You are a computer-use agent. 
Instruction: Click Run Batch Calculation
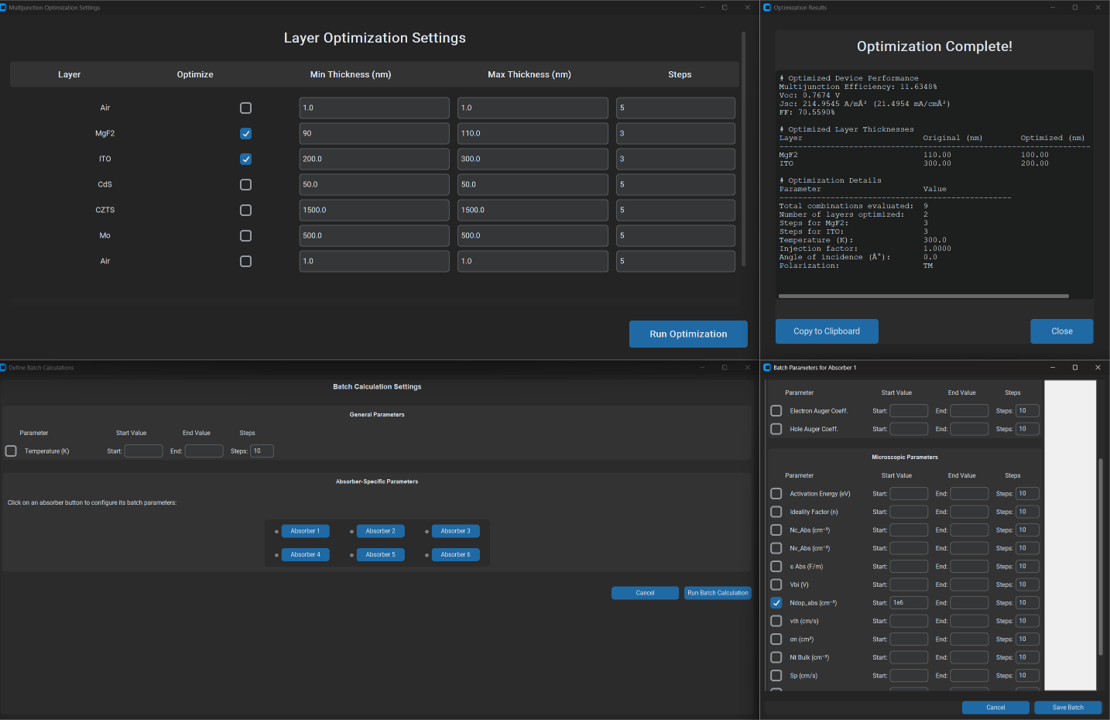click(717, 592)
